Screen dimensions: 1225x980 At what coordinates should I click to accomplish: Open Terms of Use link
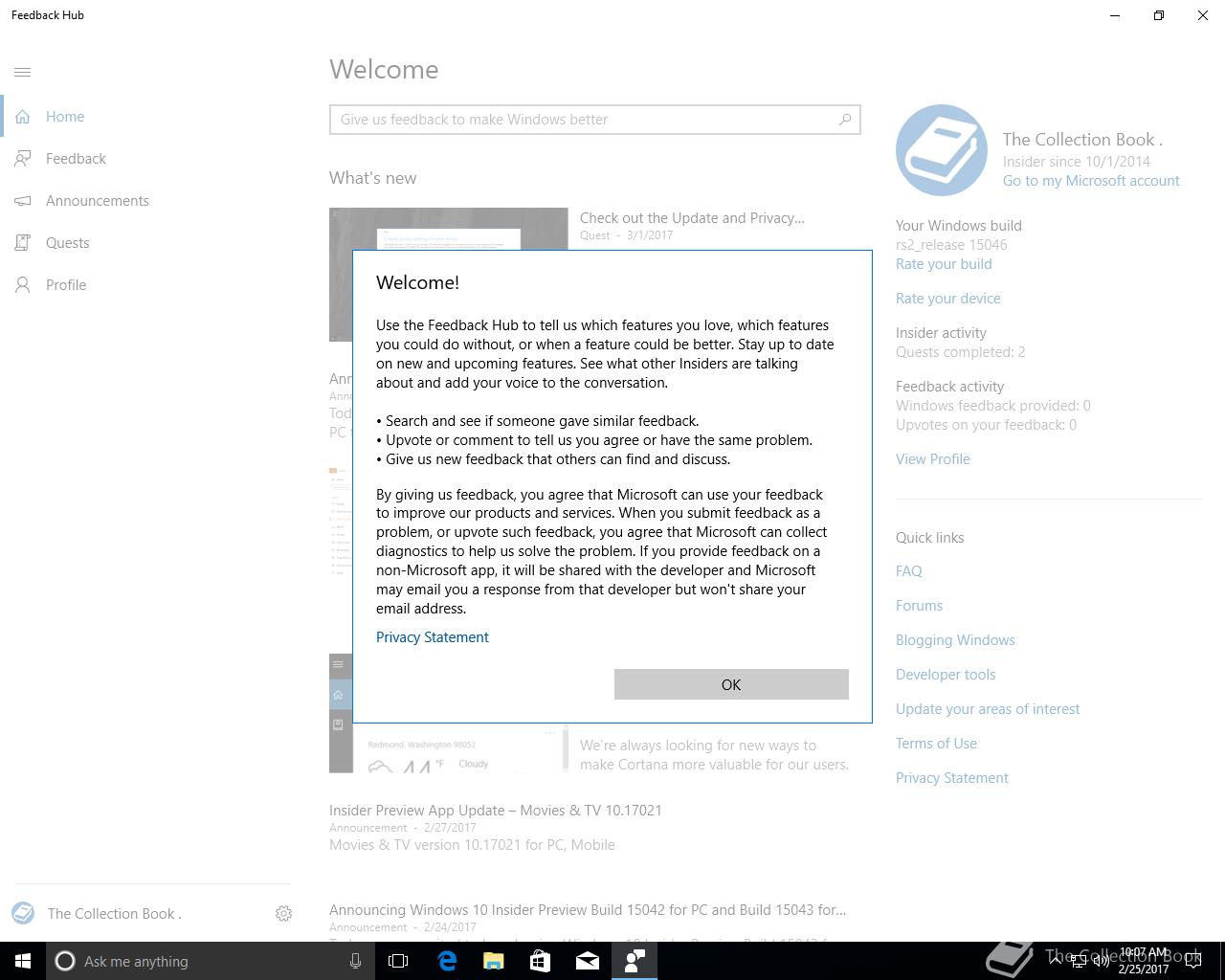[936, 744]
